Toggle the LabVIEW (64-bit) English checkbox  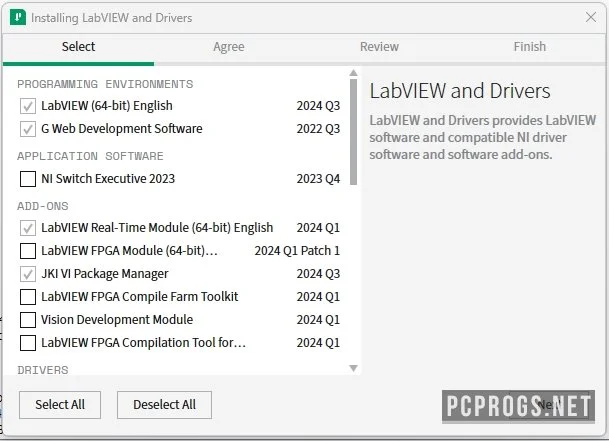point(28,106)
